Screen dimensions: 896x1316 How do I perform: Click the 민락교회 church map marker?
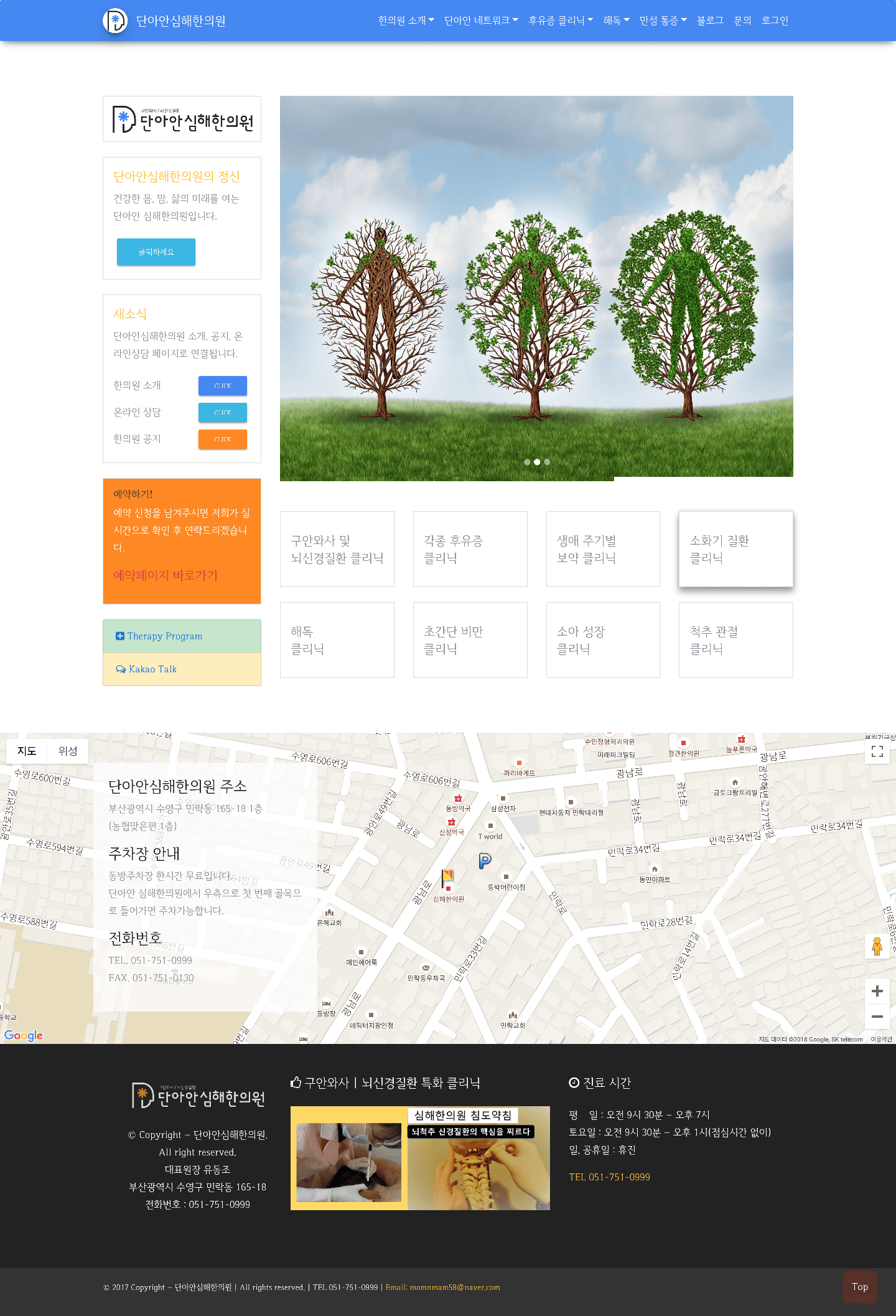coord(513,1015)
